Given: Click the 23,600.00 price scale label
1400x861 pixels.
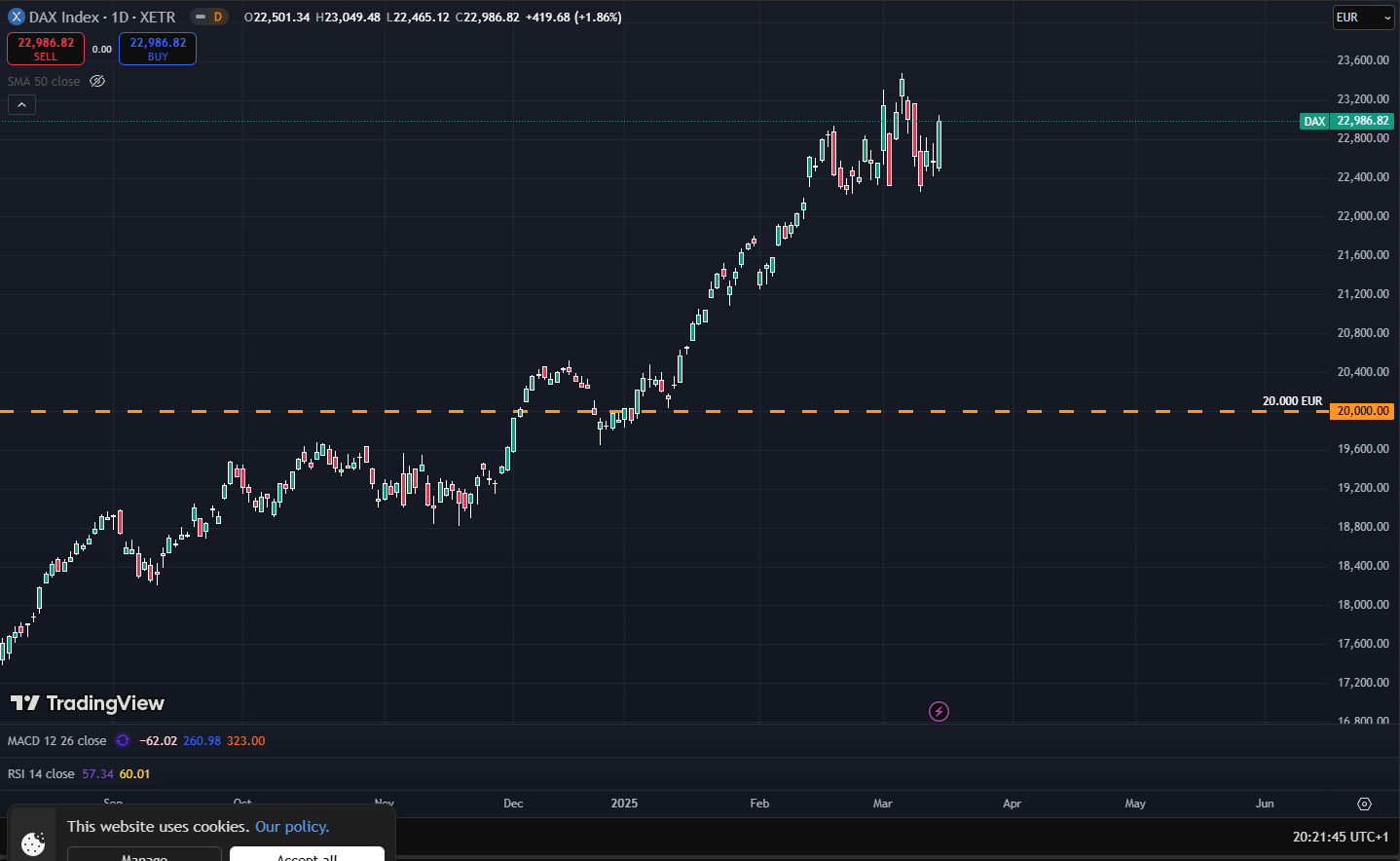Looking at the screenshot, I should pyautogui.click(x=1363, y=60).
